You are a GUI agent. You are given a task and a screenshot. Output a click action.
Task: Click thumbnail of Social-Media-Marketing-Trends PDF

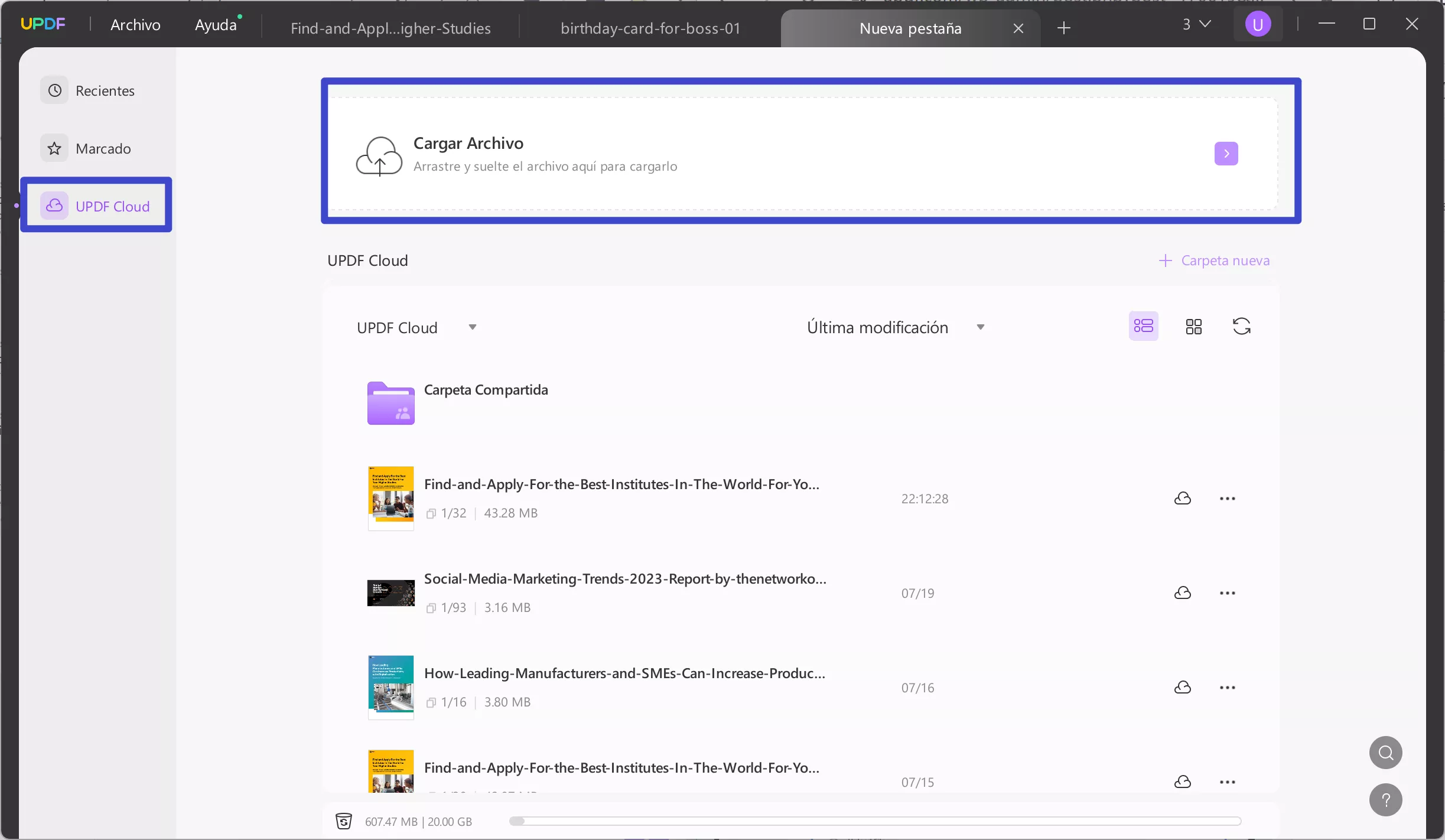point(391,593)
